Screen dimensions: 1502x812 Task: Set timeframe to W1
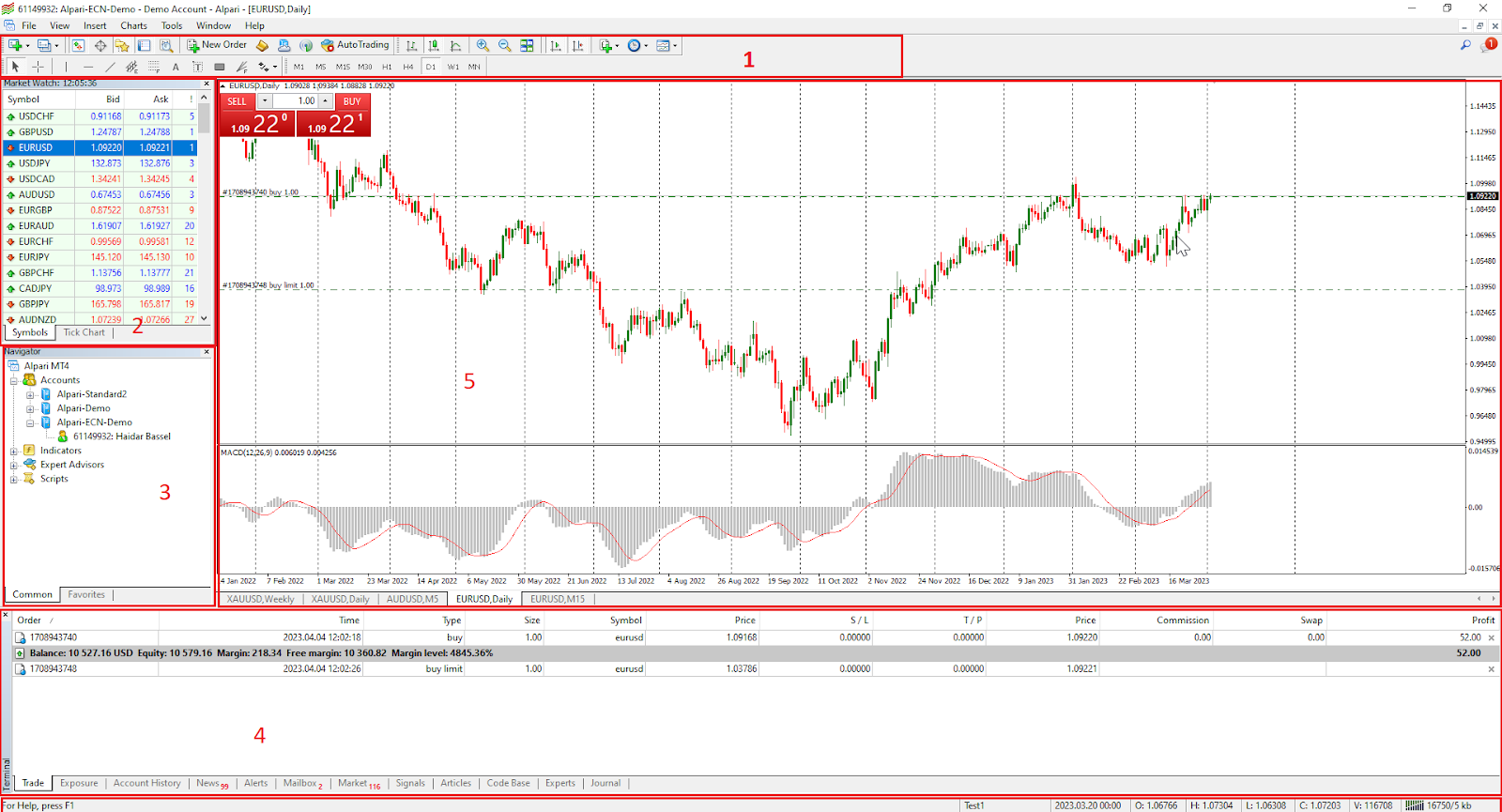[x=453, y=67]
